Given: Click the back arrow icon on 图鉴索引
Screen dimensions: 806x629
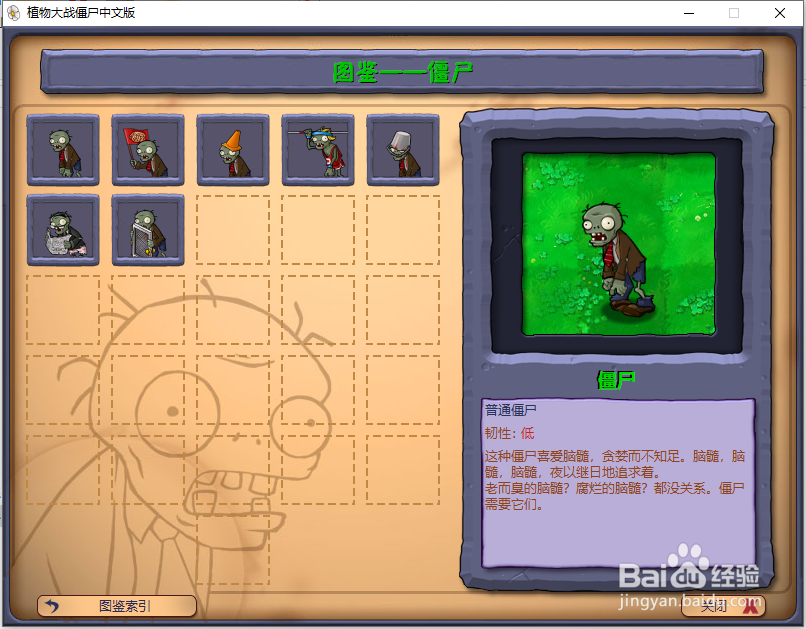Looking at the screenshot, I should pos(52,606).
